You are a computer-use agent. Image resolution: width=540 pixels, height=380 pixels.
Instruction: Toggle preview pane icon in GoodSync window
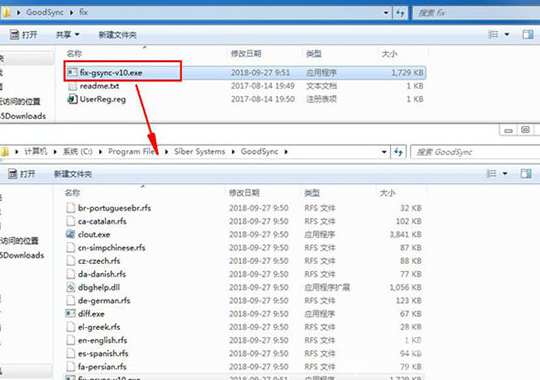(x=526, y=173)
